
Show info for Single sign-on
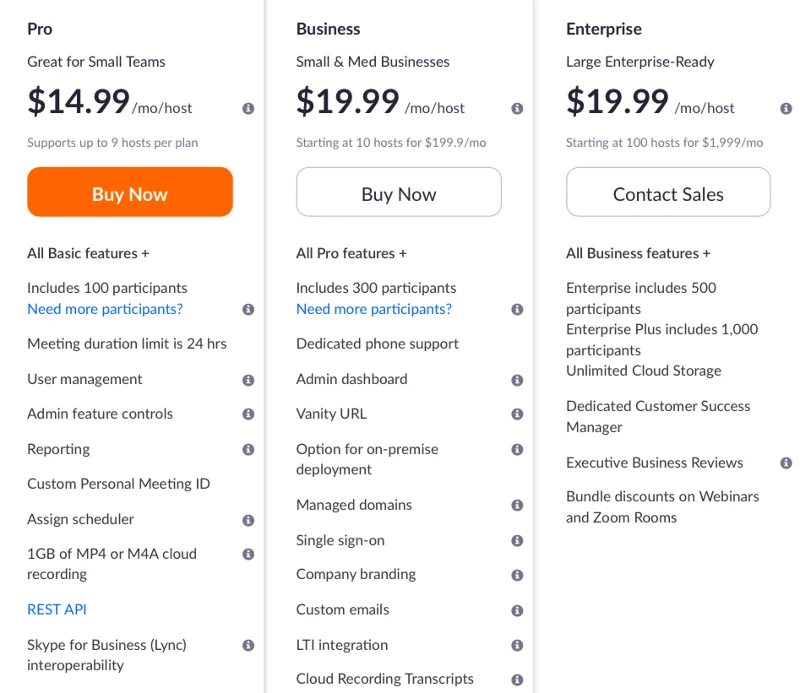[517, 540]
